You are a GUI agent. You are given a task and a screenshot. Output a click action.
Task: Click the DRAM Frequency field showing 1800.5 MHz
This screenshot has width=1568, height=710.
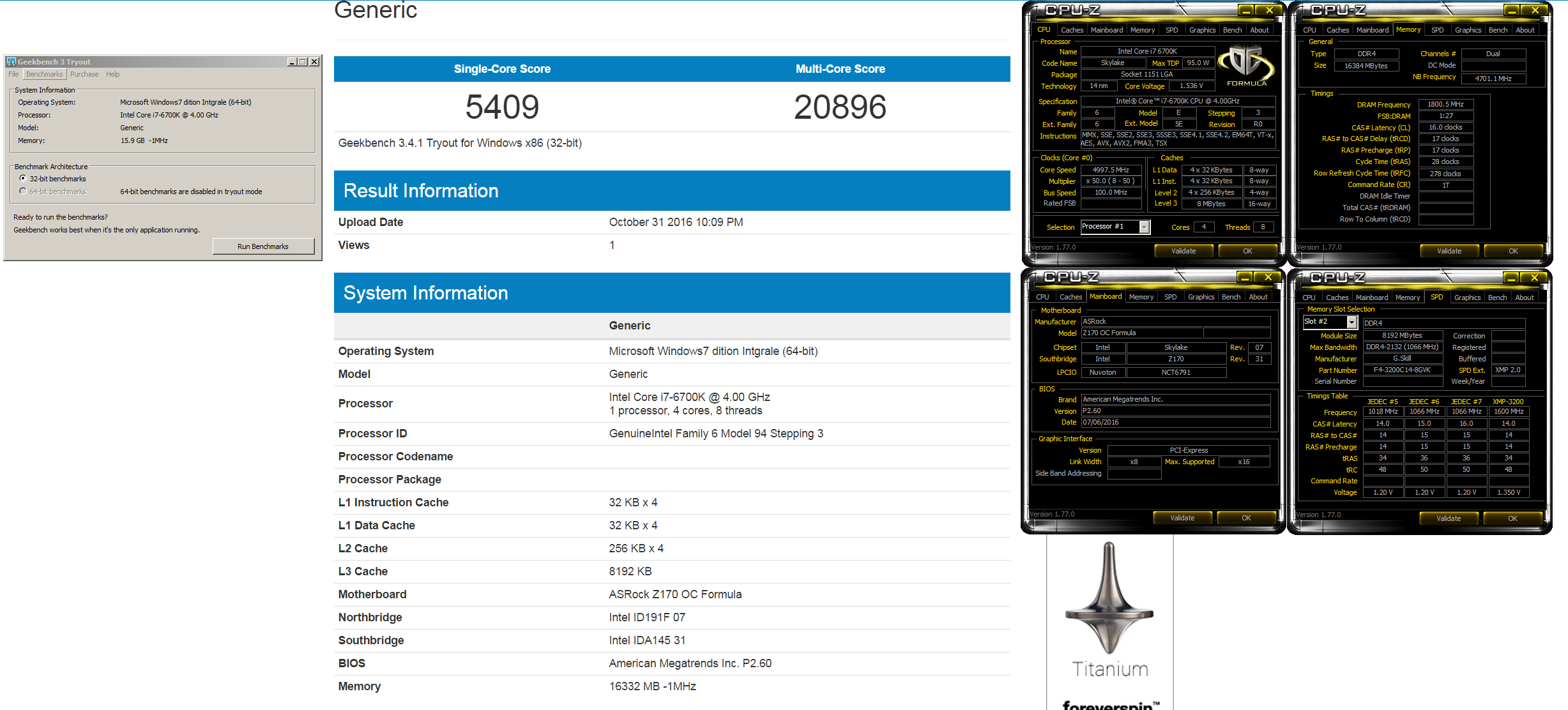[1446, 104]
